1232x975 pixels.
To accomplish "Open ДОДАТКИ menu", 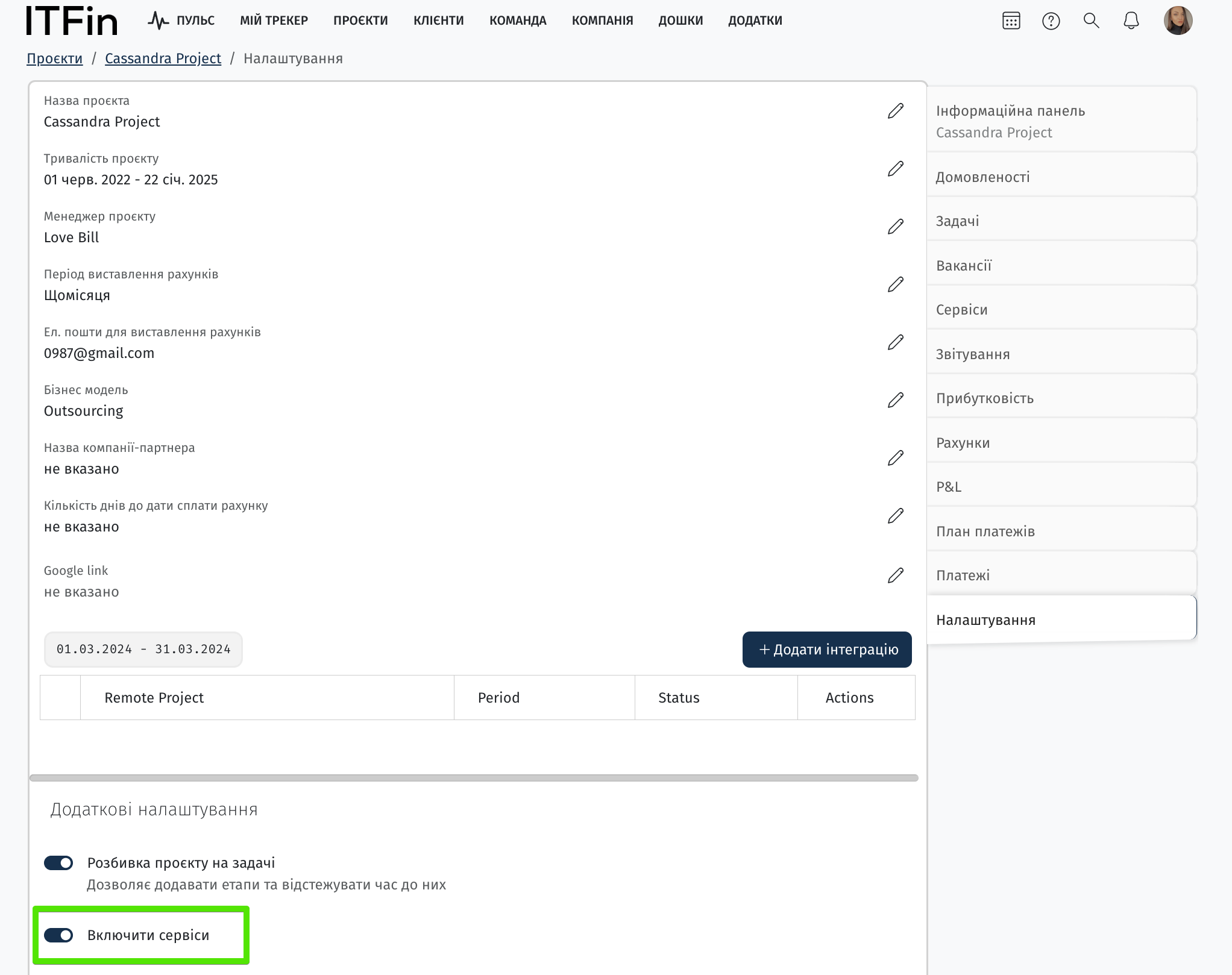I will [x=755, y=20].
